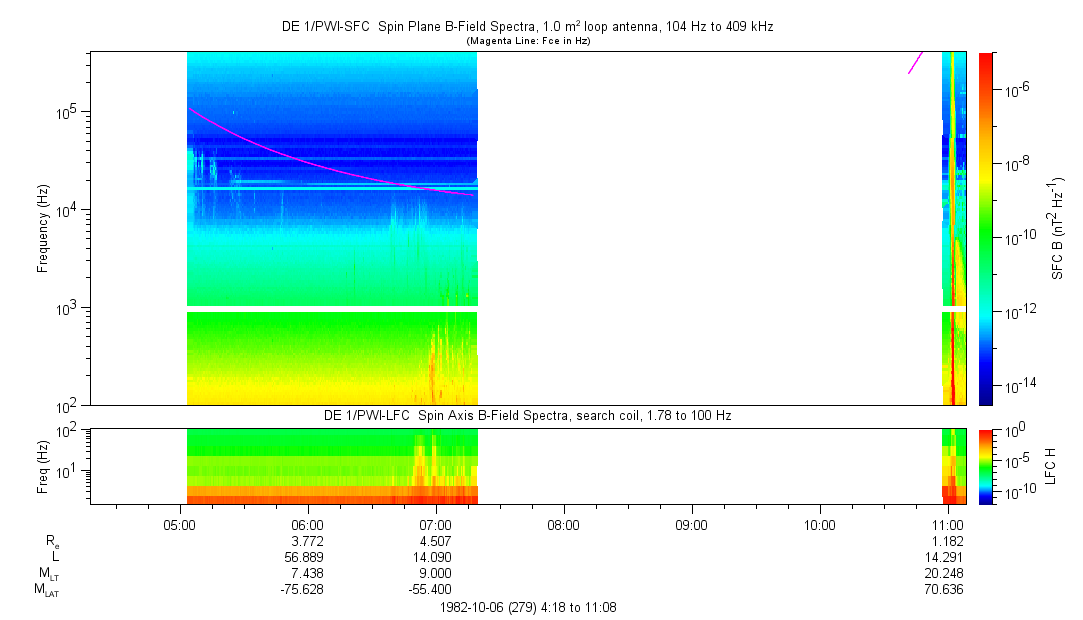Click the DE 1/PWI-SFC plot title
1083x620 pixels.
pyautogui.click(x=527, y=27)
